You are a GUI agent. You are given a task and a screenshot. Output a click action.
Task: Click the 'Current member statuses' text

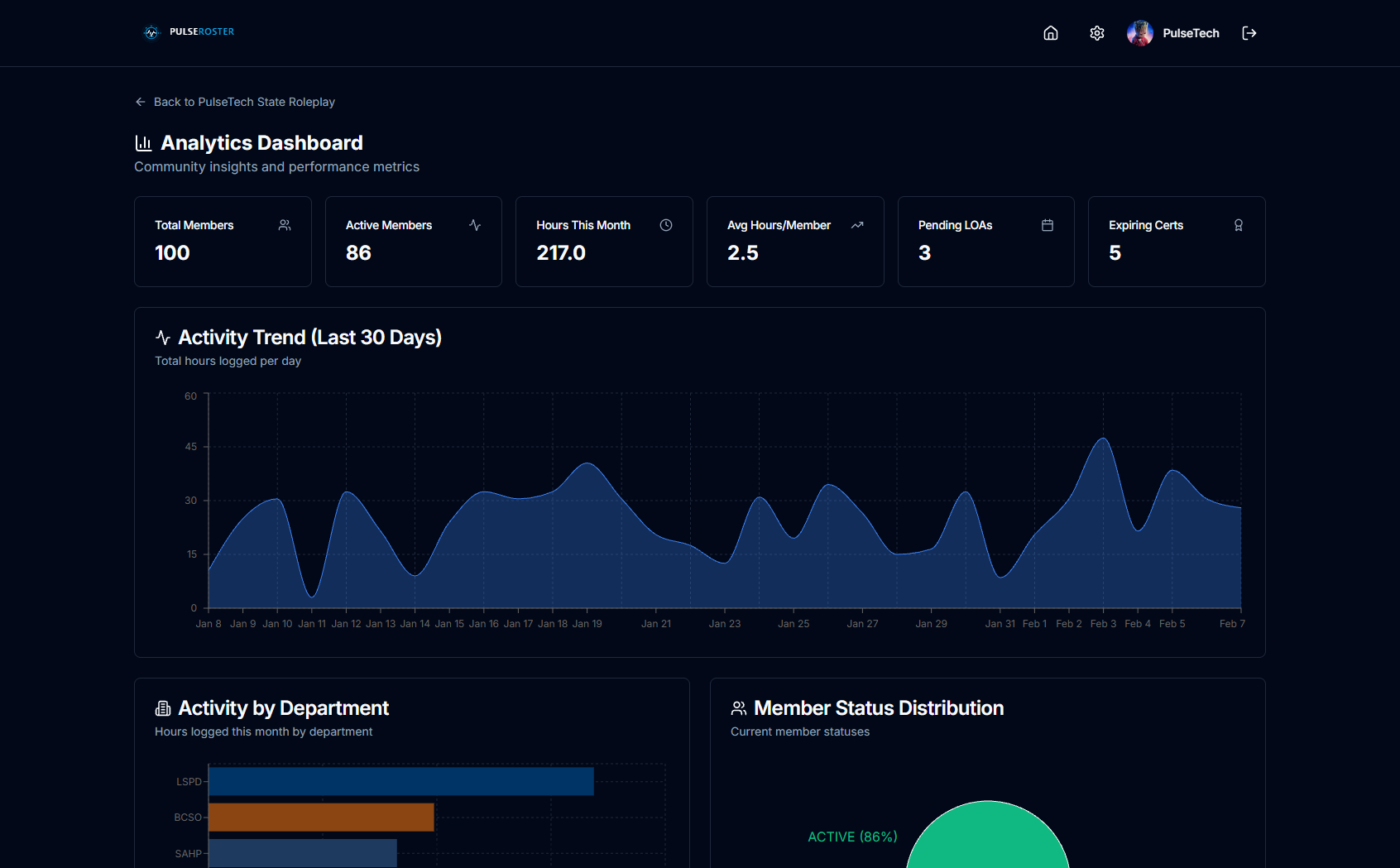(800, 731)
